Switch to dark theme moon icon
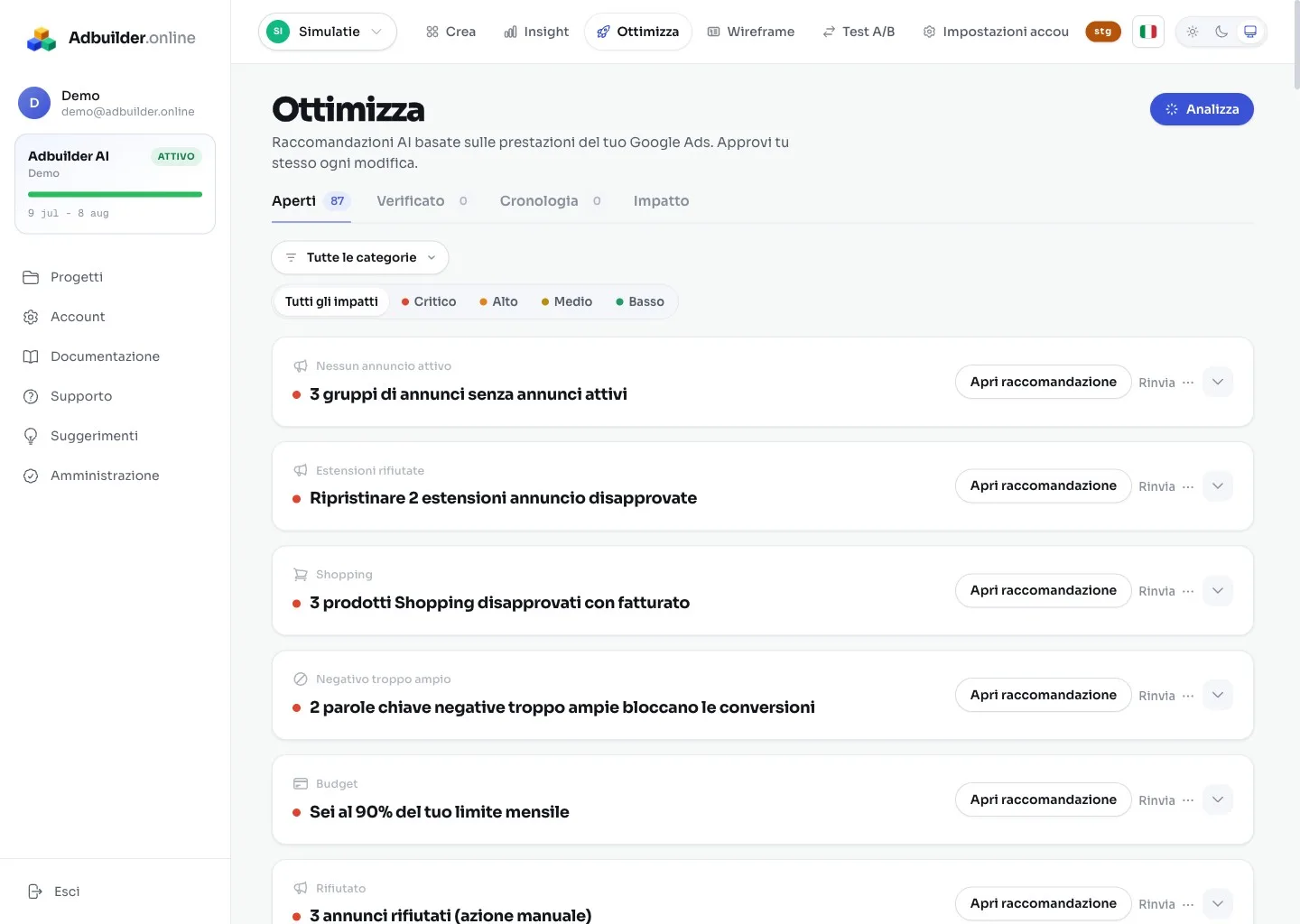Image resolution: width=1300 pixels, height=924 pixels. pyautogui.click(x=1221, y=32)
